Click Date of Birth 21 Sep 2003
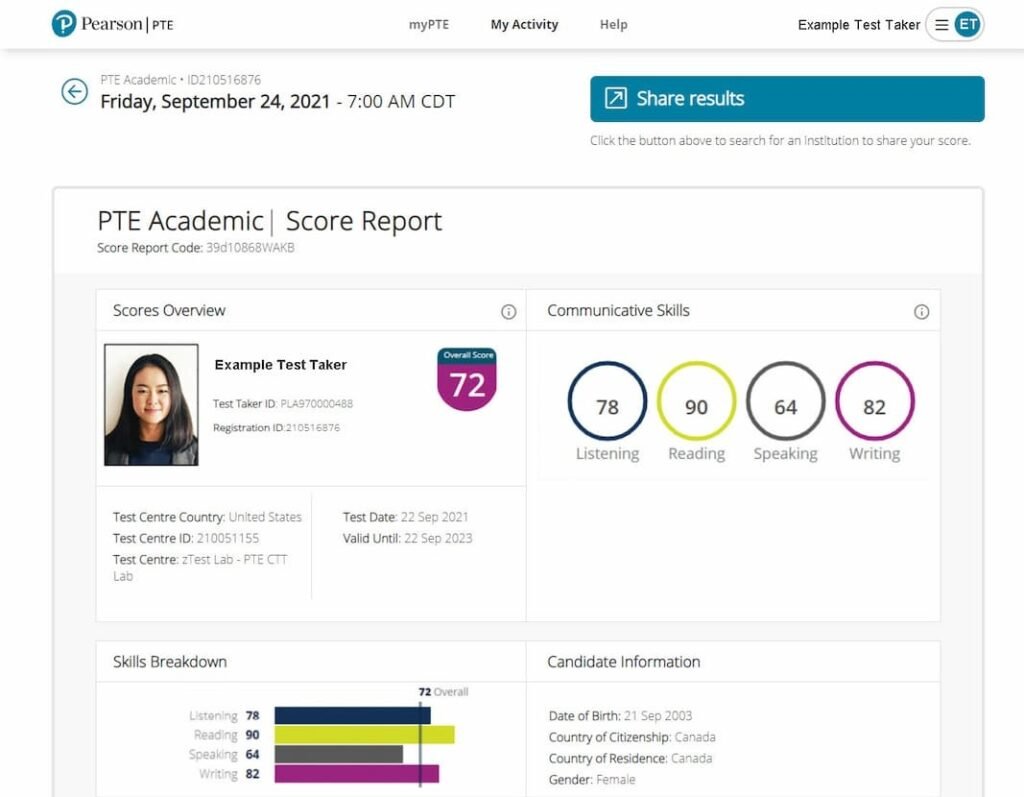Image resolution: width=1024 pixels, height=797 pixels. (620, 716)
